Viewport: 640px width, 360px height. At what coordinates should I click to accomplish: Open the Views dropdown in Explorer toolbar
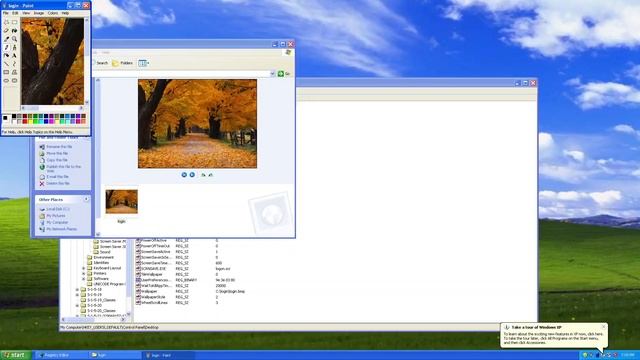144,63
